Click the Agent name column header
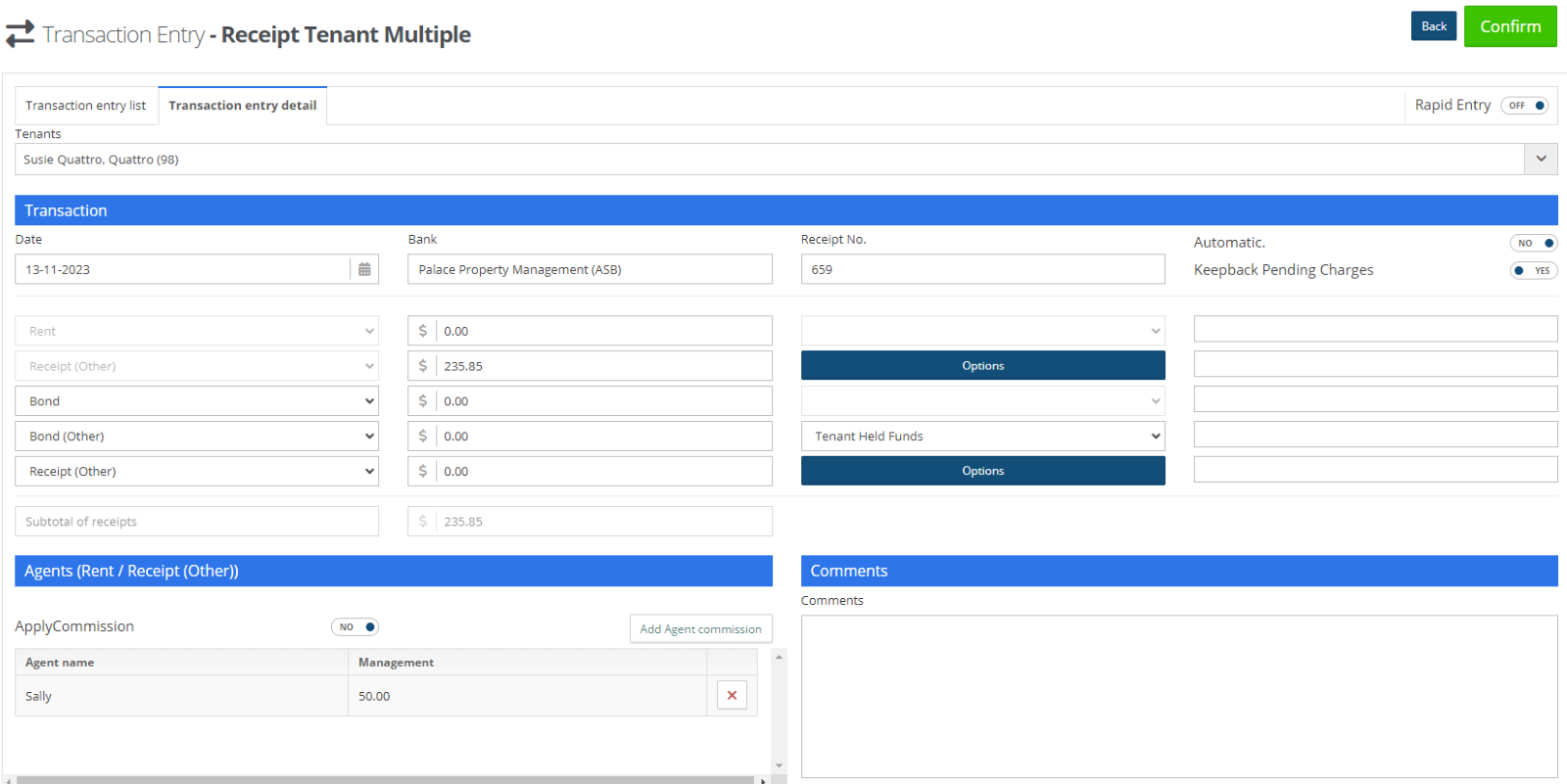The height and width of the screenshot is (784, 1567). tap(182, 663)
